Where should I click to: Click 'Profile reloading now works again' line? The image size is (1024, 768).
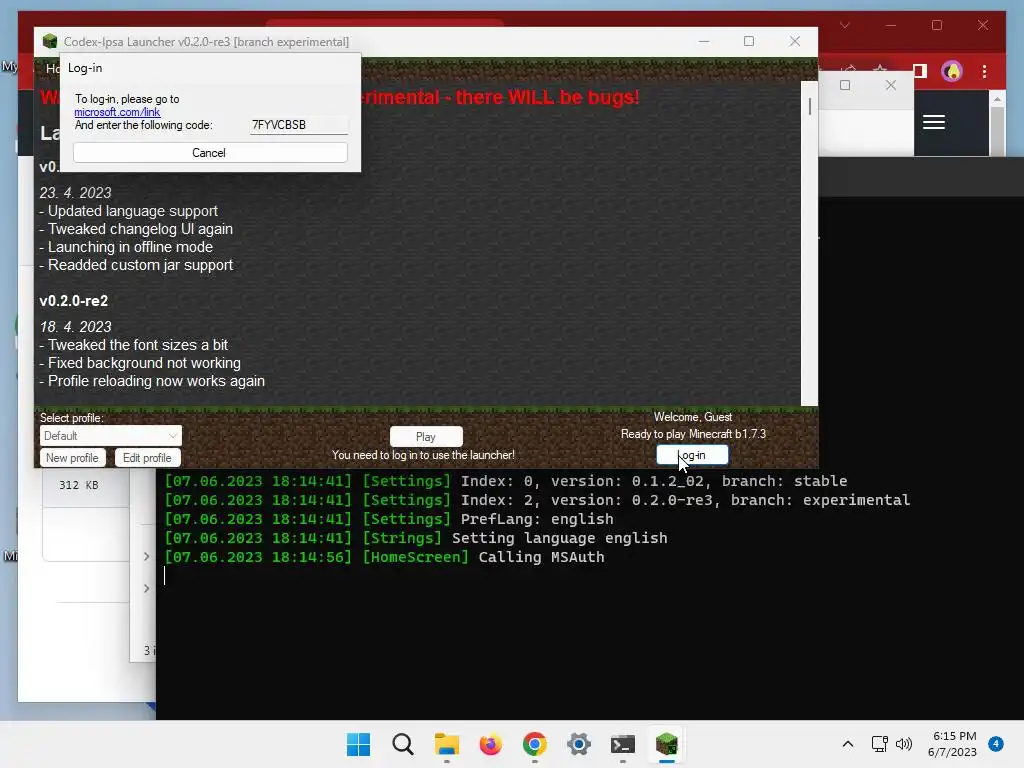click(x=152, y=381)
